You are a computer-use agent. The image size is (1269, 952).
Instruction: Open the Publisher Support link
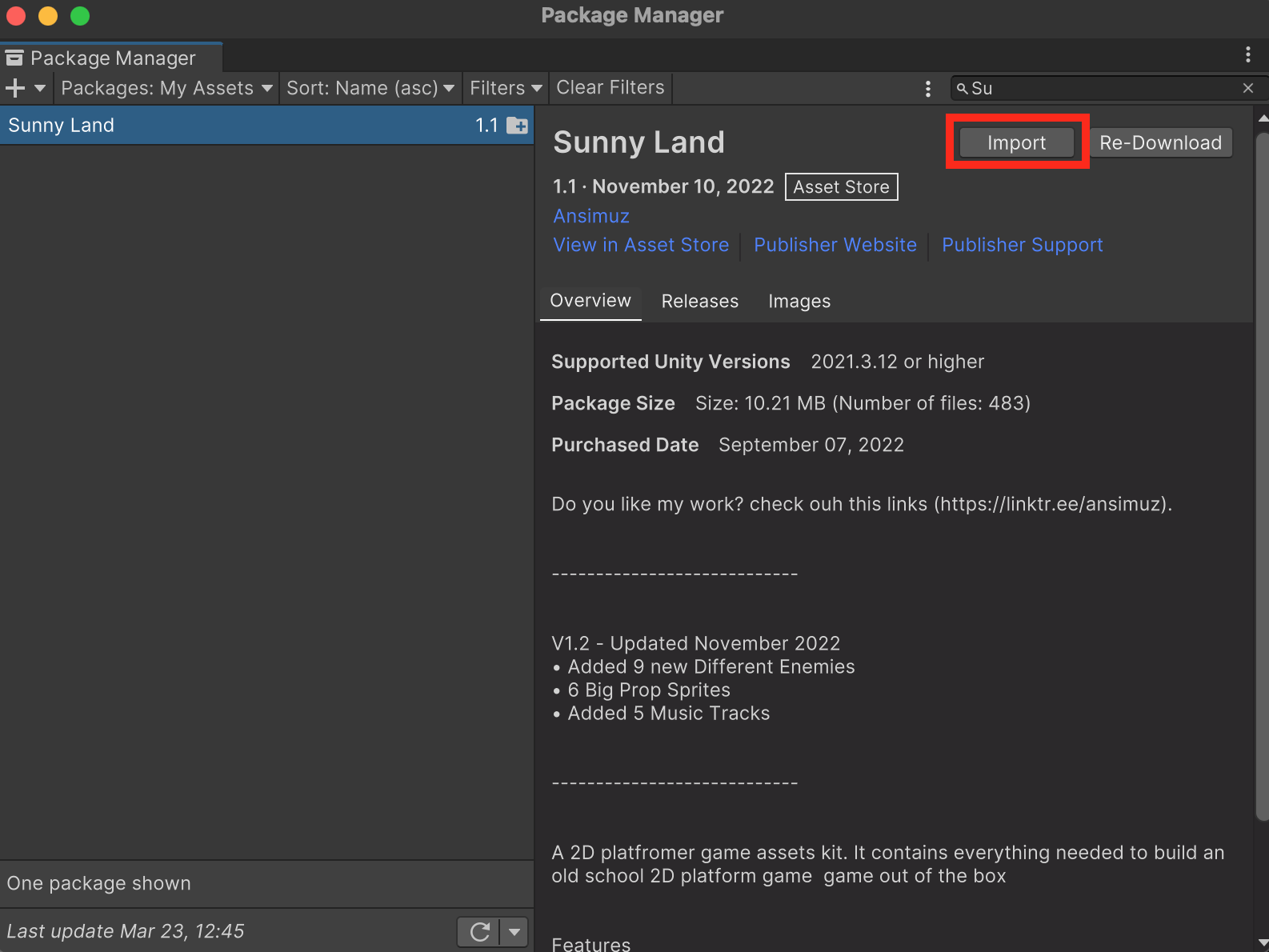(x=1023, y=245)
